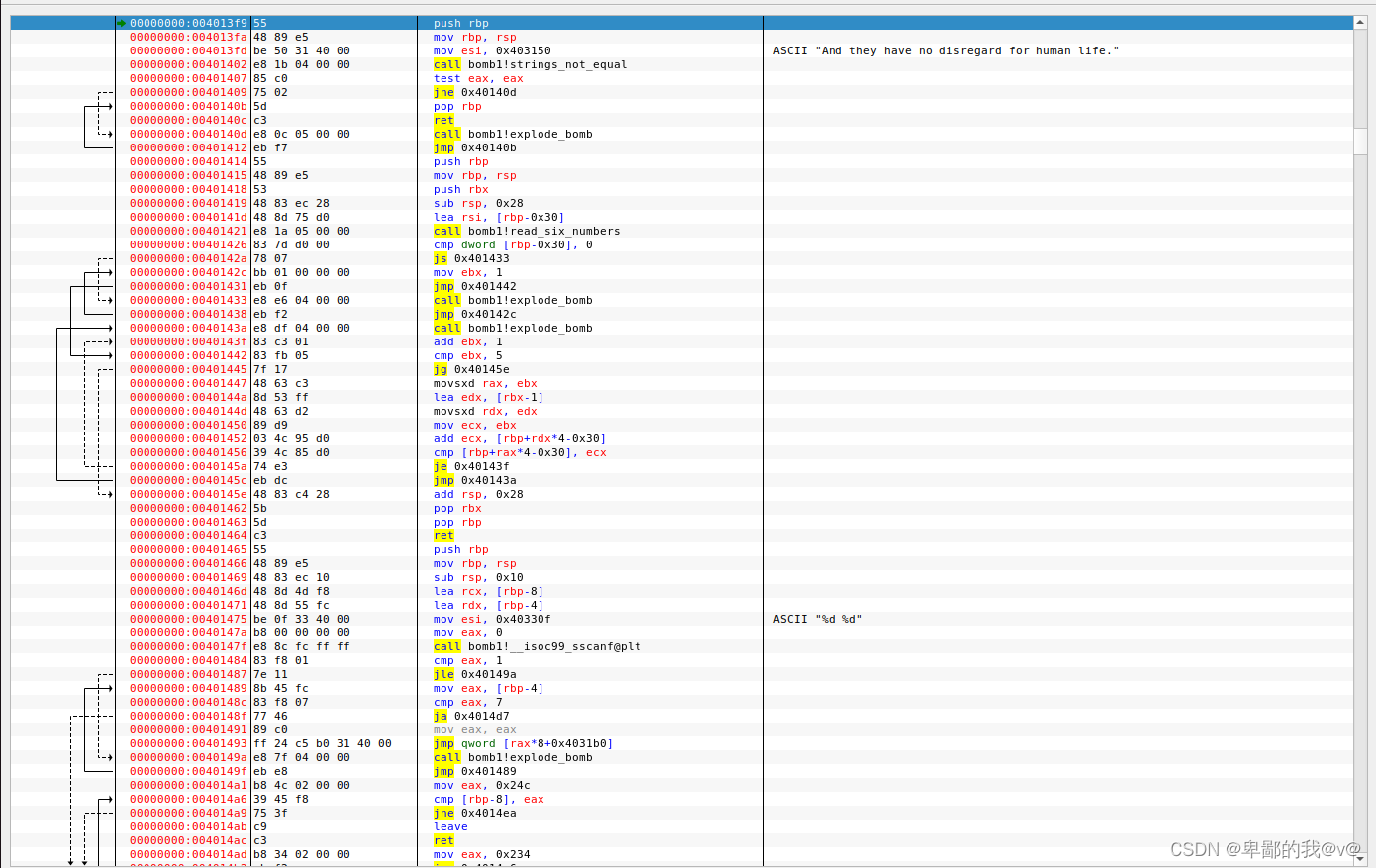
Task: Select jmp 0x40143a instruction
Action: (474, 480)
